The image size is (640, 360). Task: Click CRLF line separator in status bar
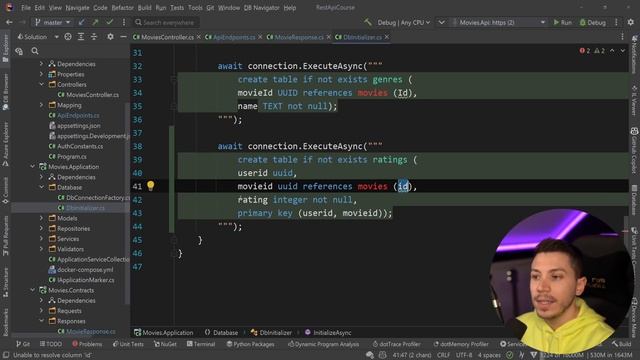(x=443, y=355)
